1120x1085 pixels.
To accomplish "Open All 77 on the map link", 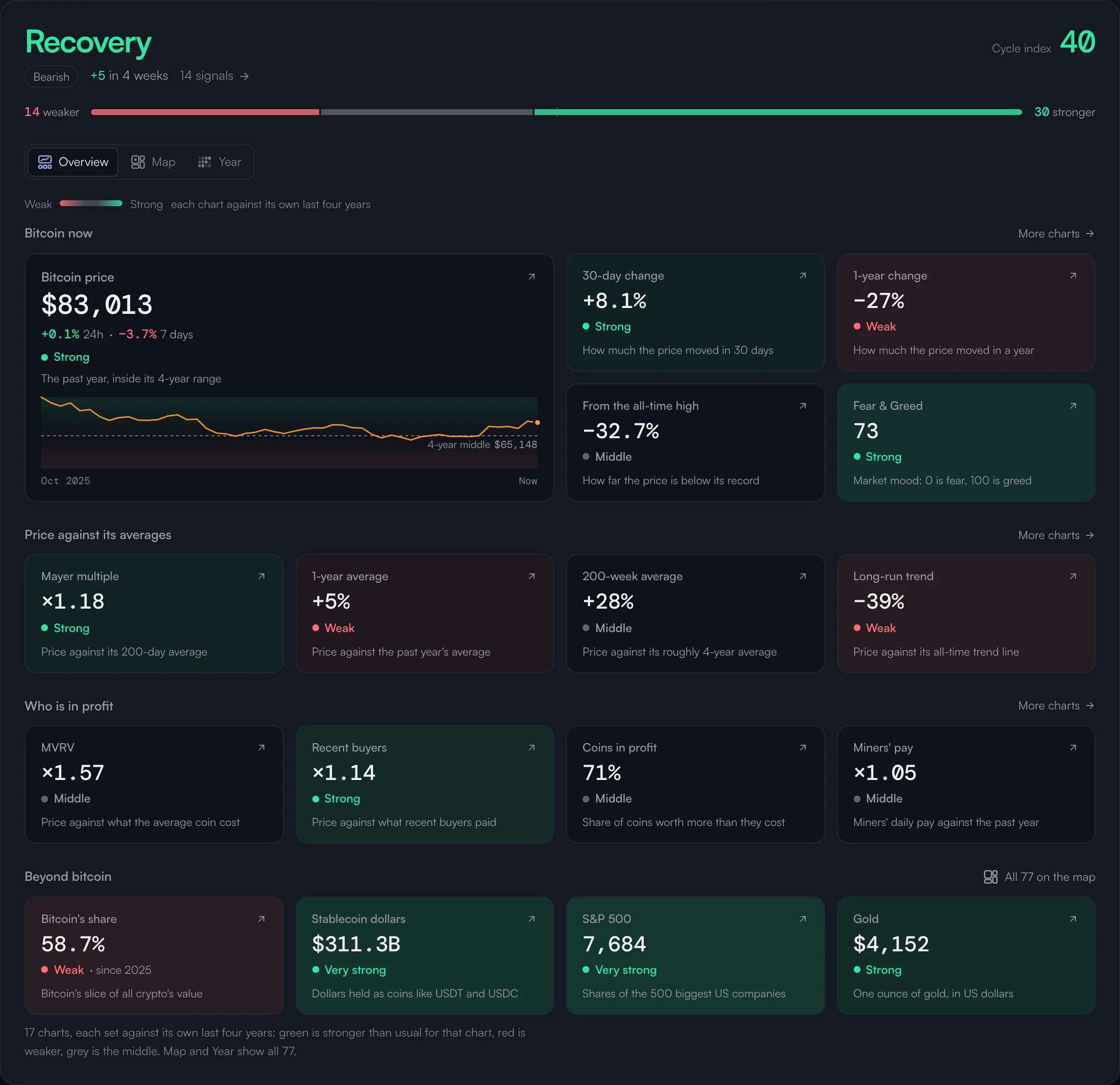I will coord(1039,877).
